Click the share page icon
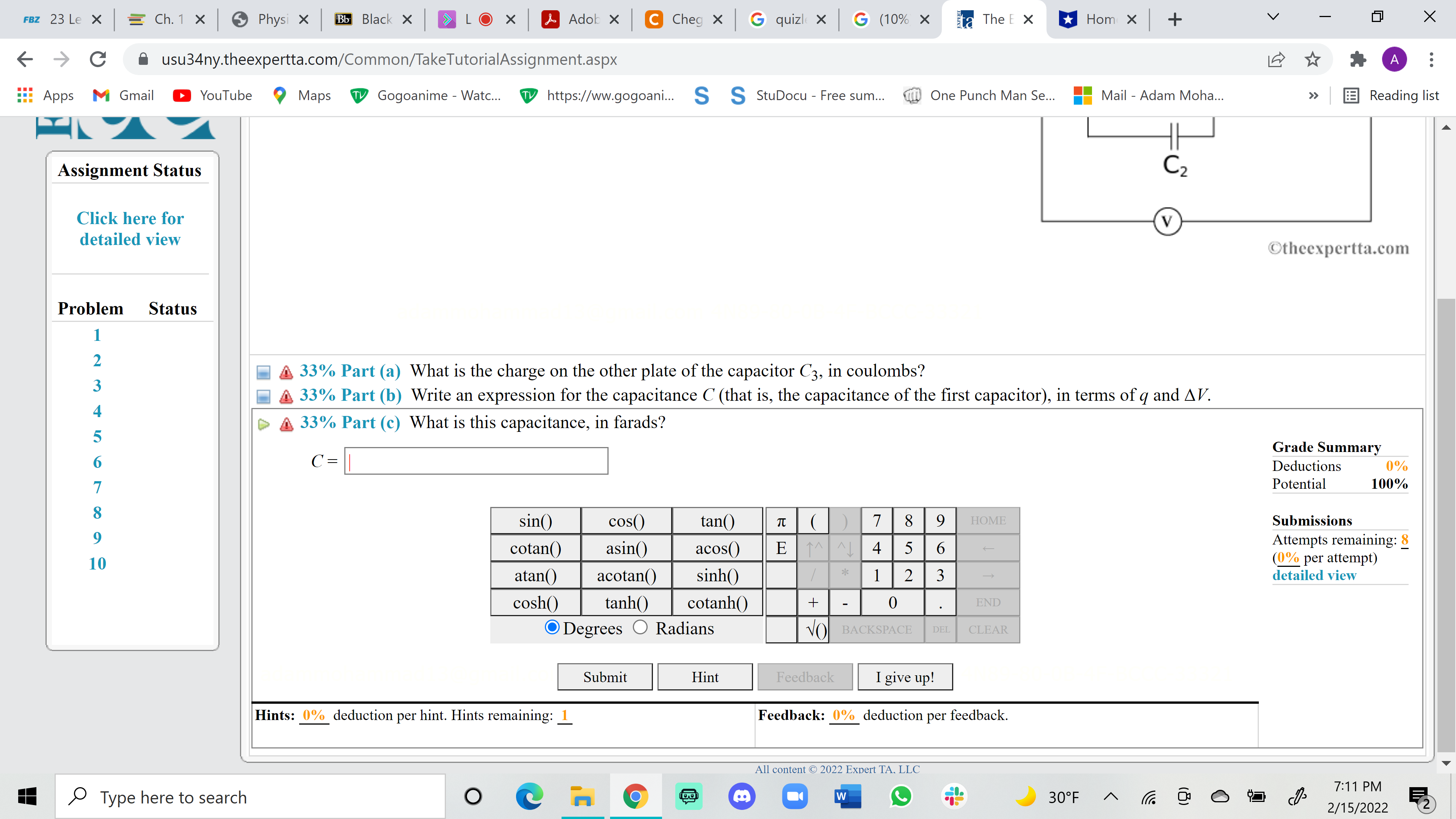 coord(1276,60)
